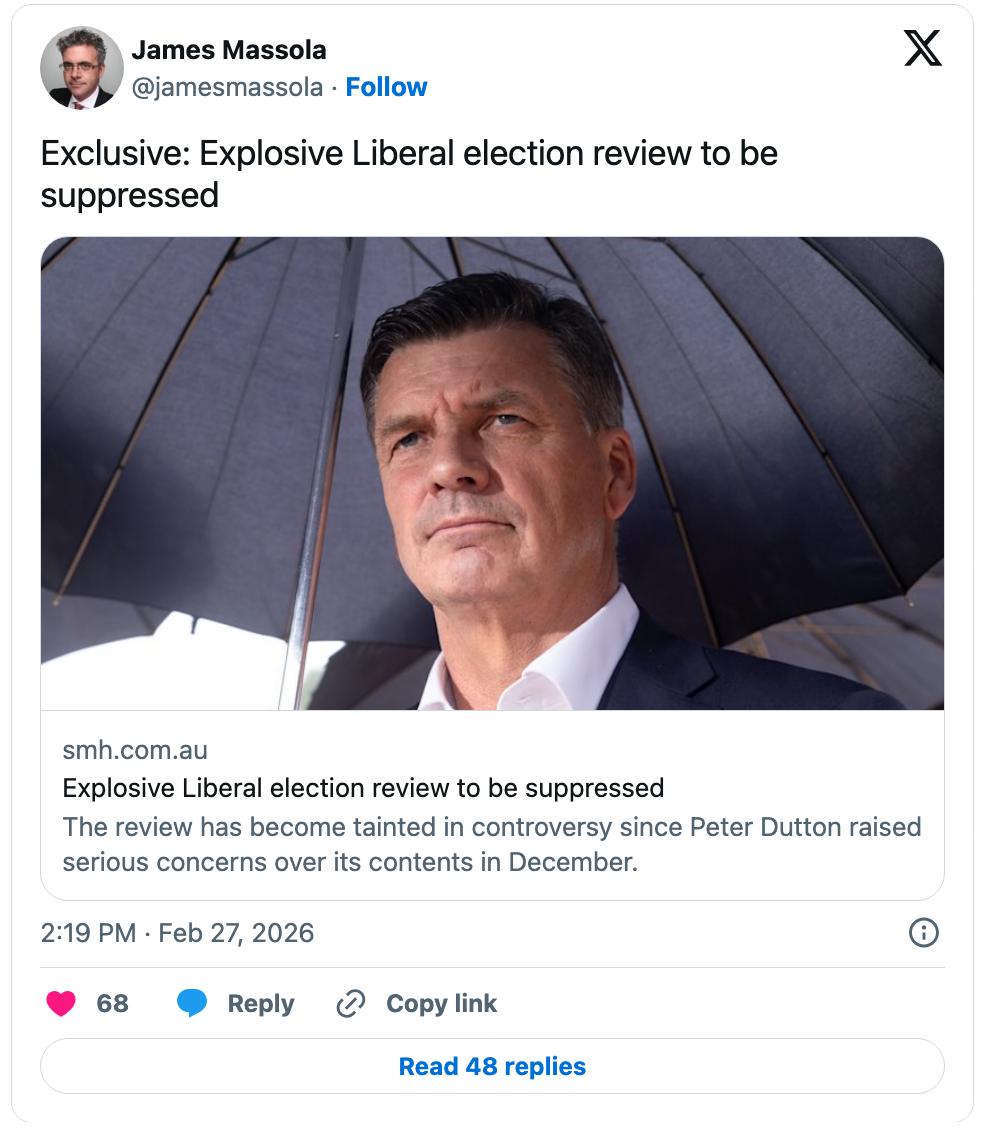Open the article headline in link card

pyautogui.click(x=363, y=788)
